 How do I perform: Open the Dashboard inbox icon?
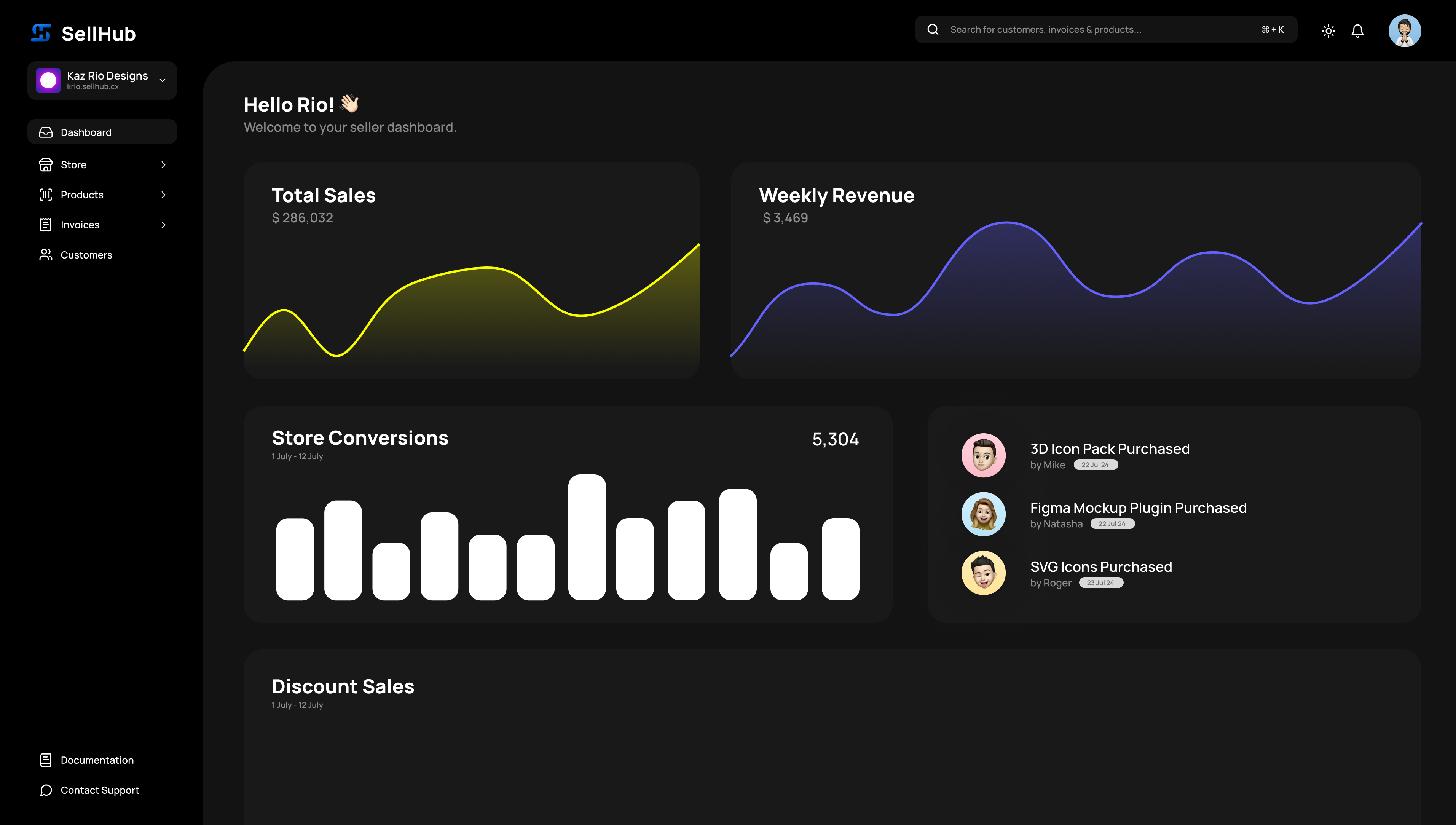point(46,131)
